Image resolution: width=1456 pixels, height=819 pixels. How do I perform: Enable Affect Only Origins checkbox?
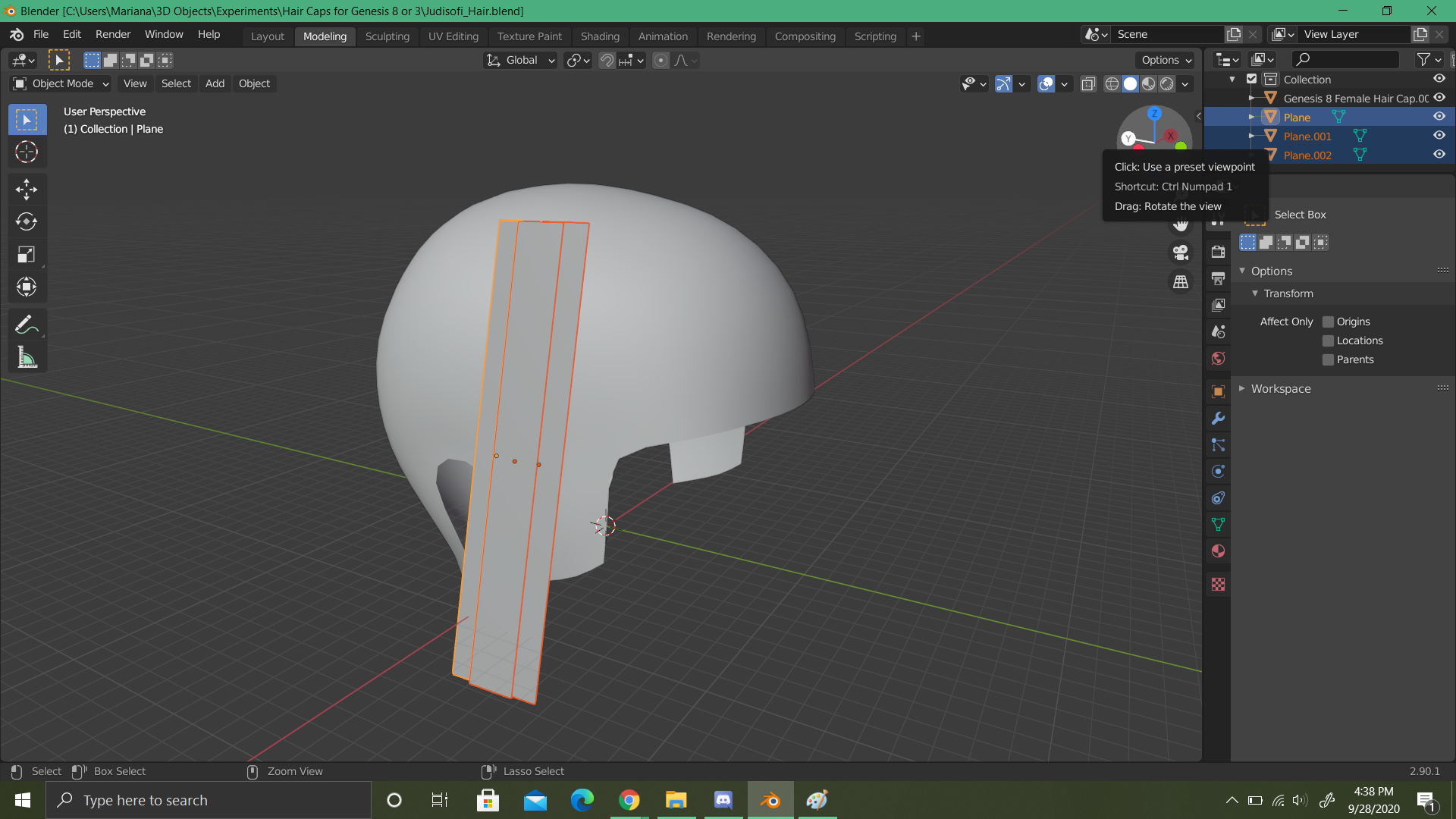click(1328, 322)
